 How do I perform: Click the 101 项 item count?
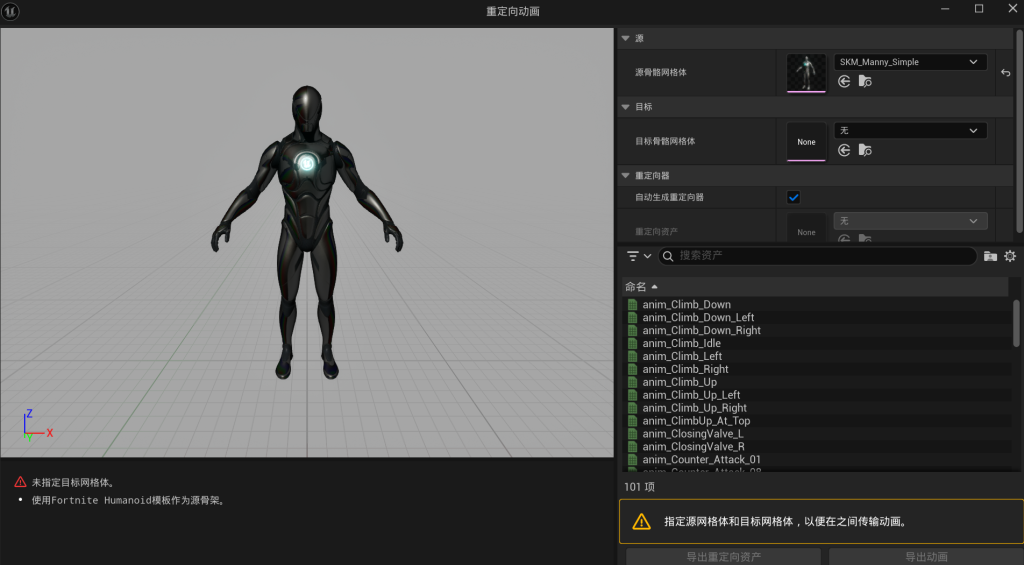click(x=639, y=487)
